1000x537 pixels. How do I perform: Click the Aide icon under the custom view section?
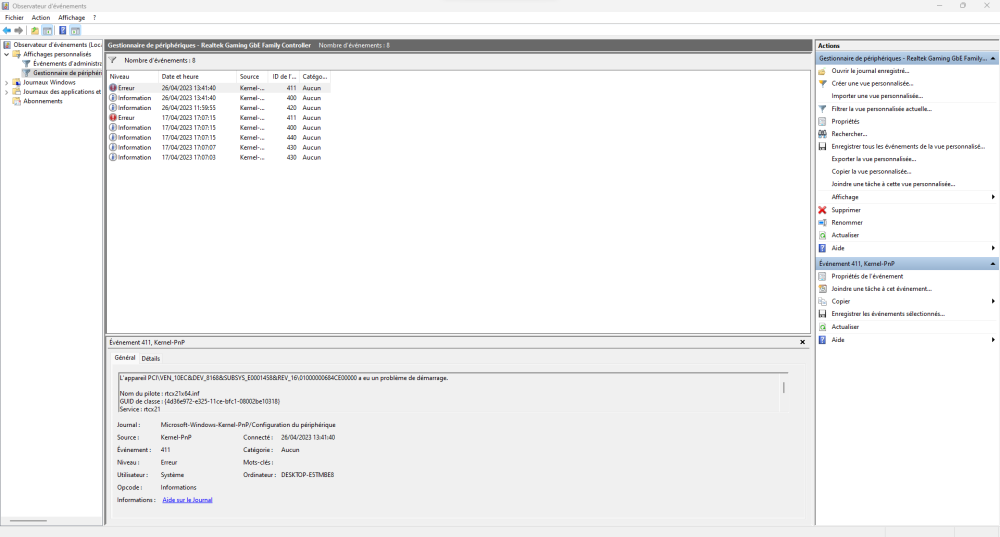click(823, 248)
